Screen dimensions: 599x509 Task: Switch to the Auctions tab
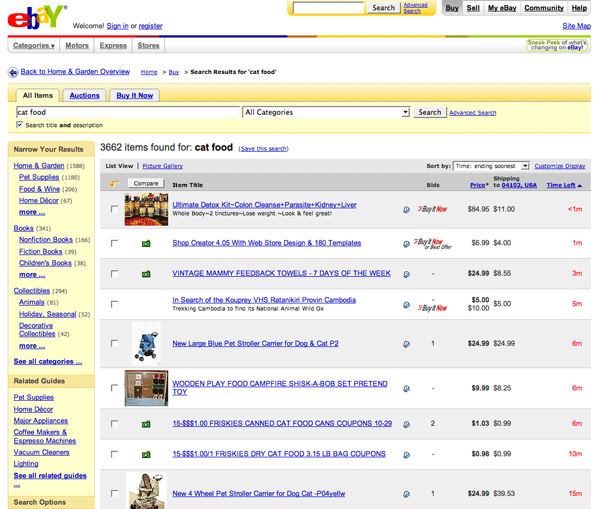coord(84,96)
